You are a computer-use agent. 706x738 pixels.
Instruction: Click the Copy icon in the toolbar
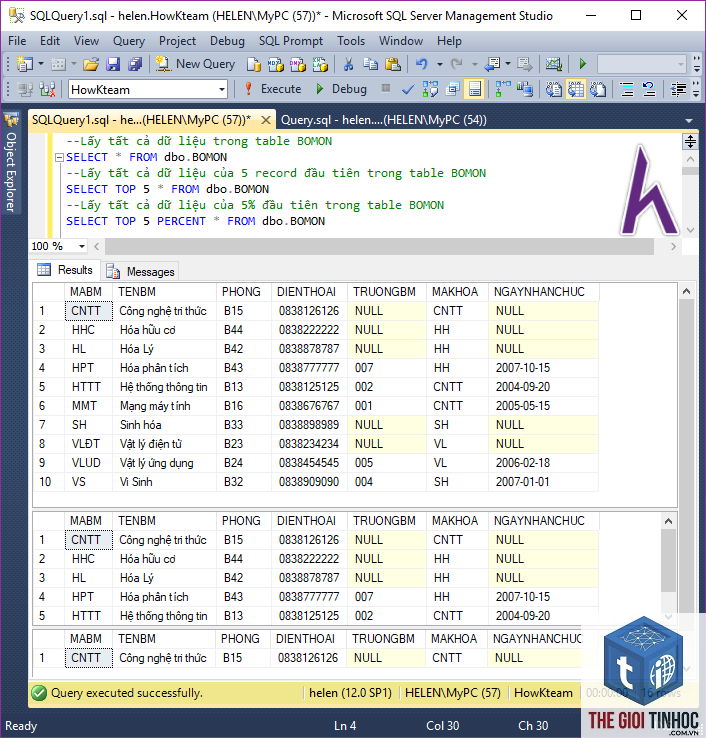(371, 64)
